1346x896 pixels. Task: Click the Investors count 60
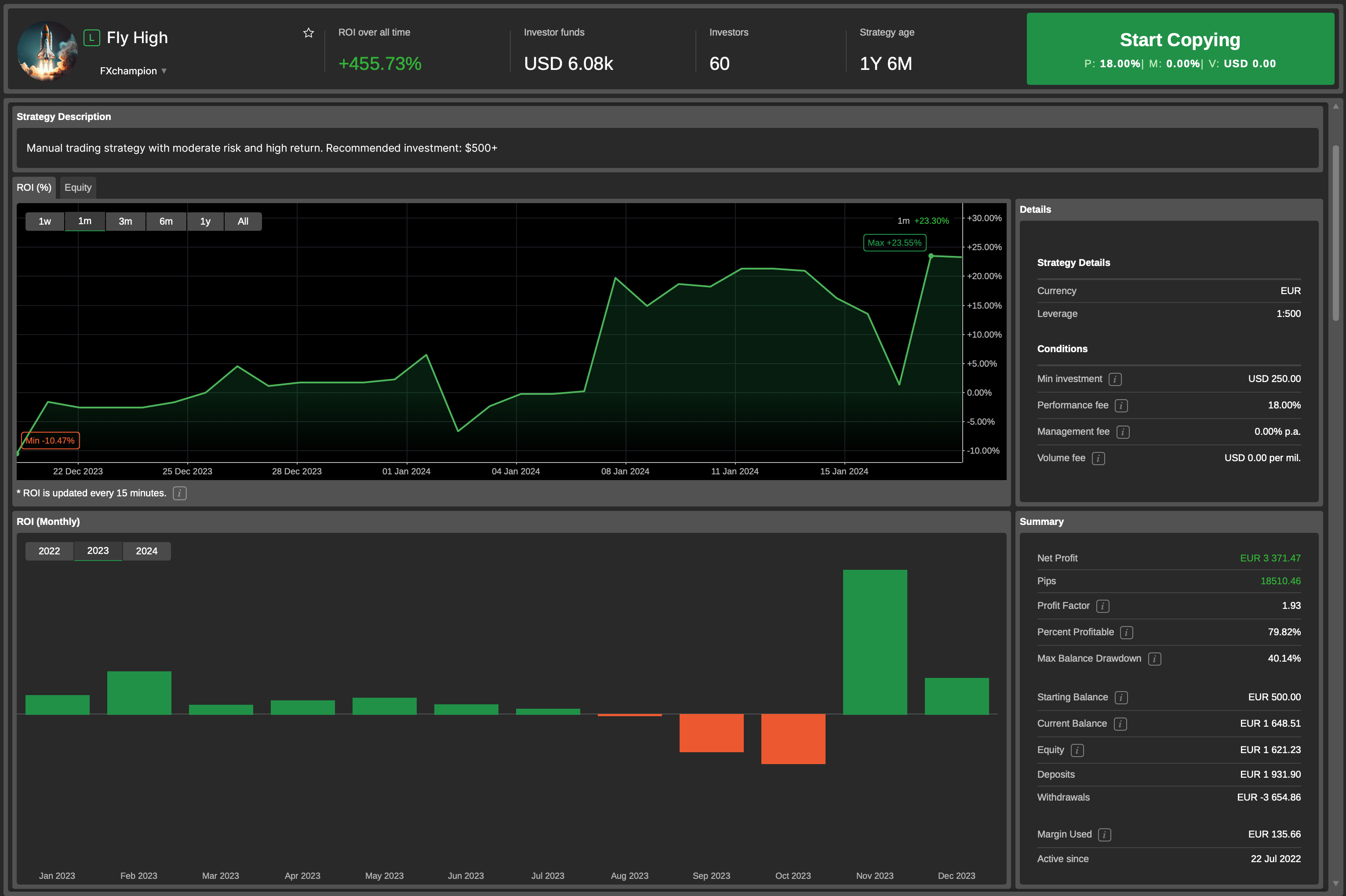719,63
